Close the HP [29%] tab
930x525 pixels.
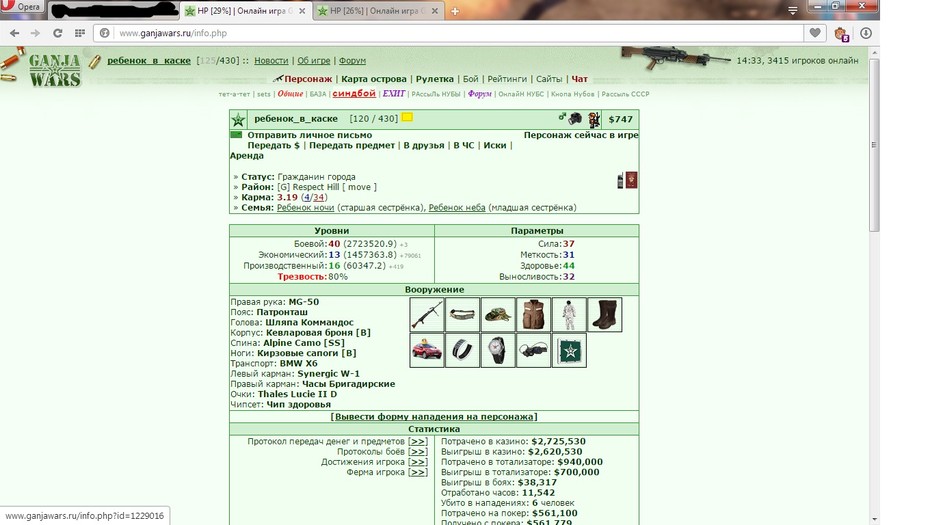point(302,11)
